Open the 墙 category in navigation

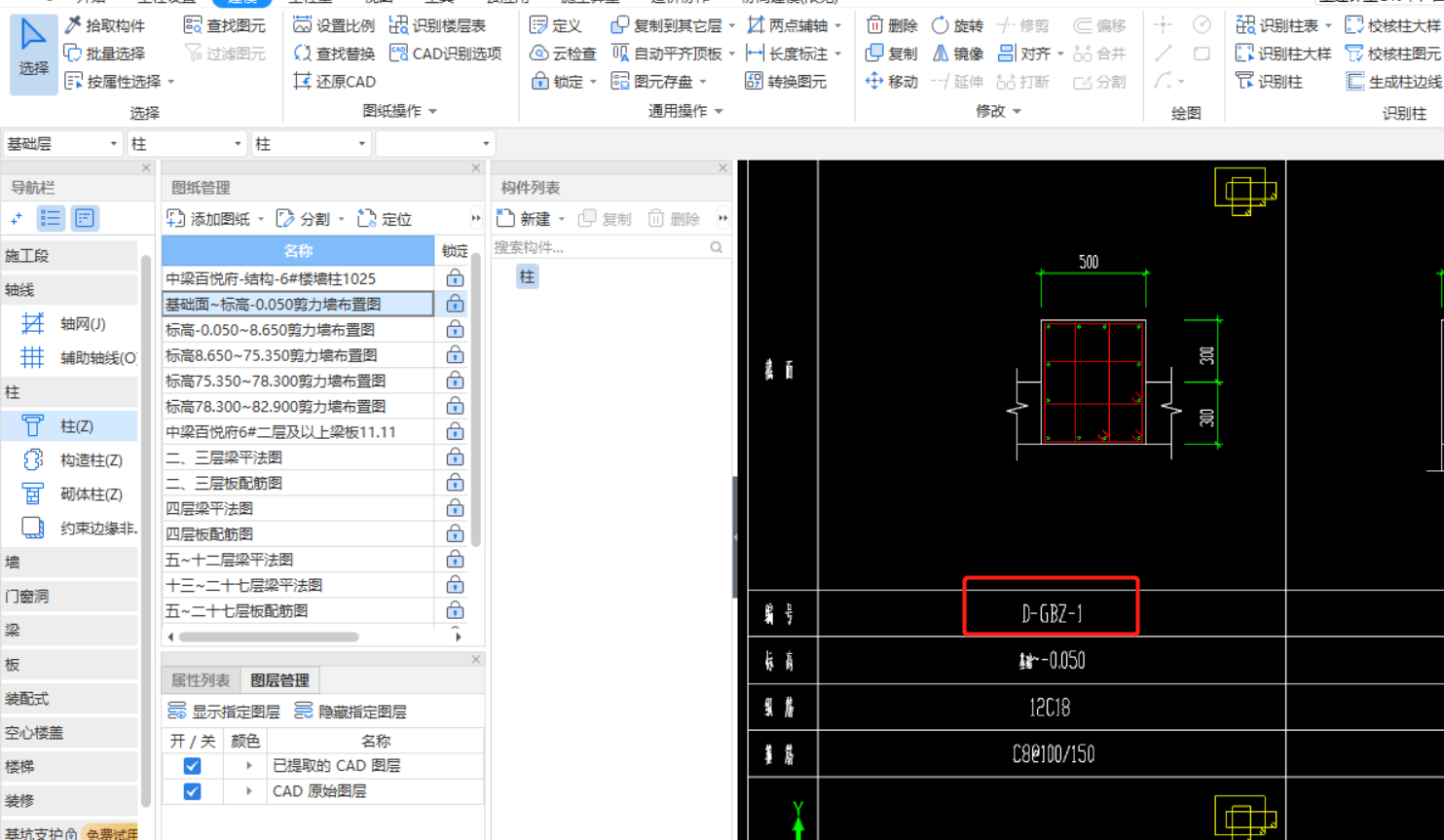(x=70, y=562)
